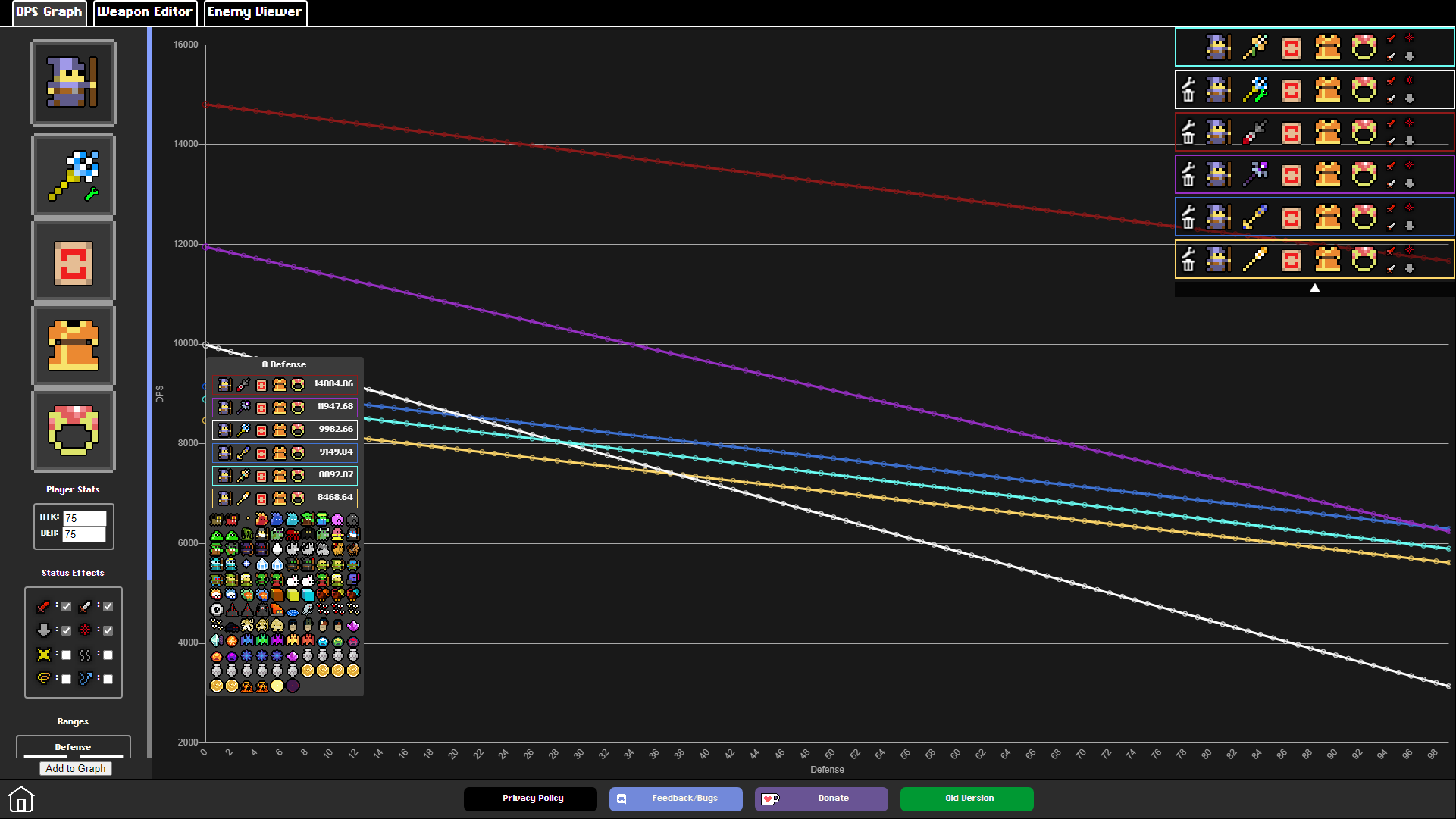Open the red spell ability slot
Image resolution: width=1456 pixels, height=819 pixels.
point(73,262)
